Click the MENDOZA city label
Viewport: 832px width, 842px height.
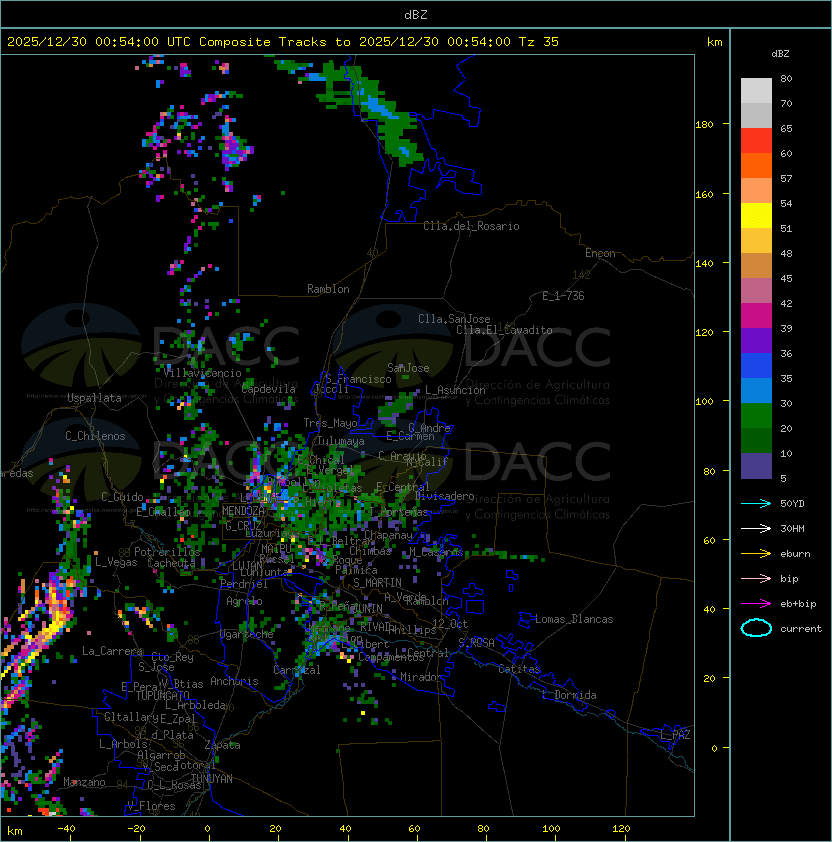pyautogui.click(x=243, y=511)
